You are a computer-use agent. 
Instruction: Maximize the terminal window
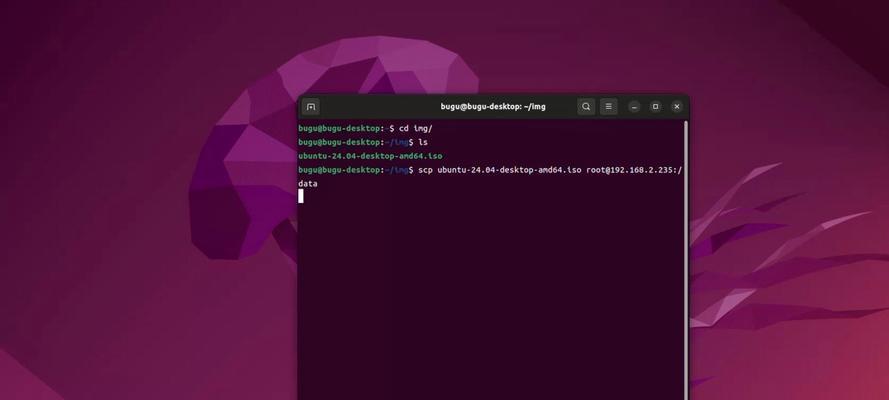coord(655,107)
